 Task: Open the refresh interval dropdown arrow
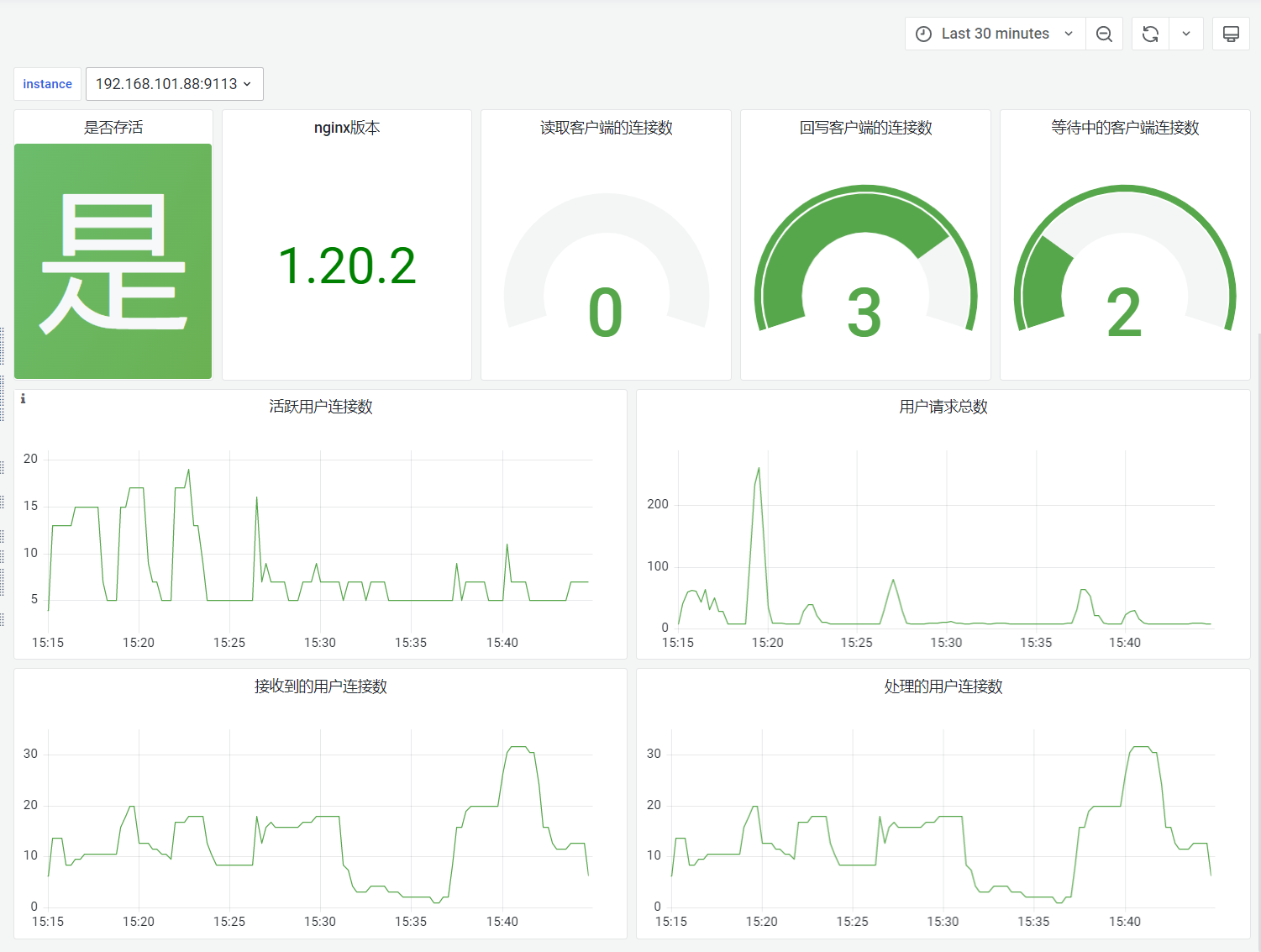click(1186, 34)
